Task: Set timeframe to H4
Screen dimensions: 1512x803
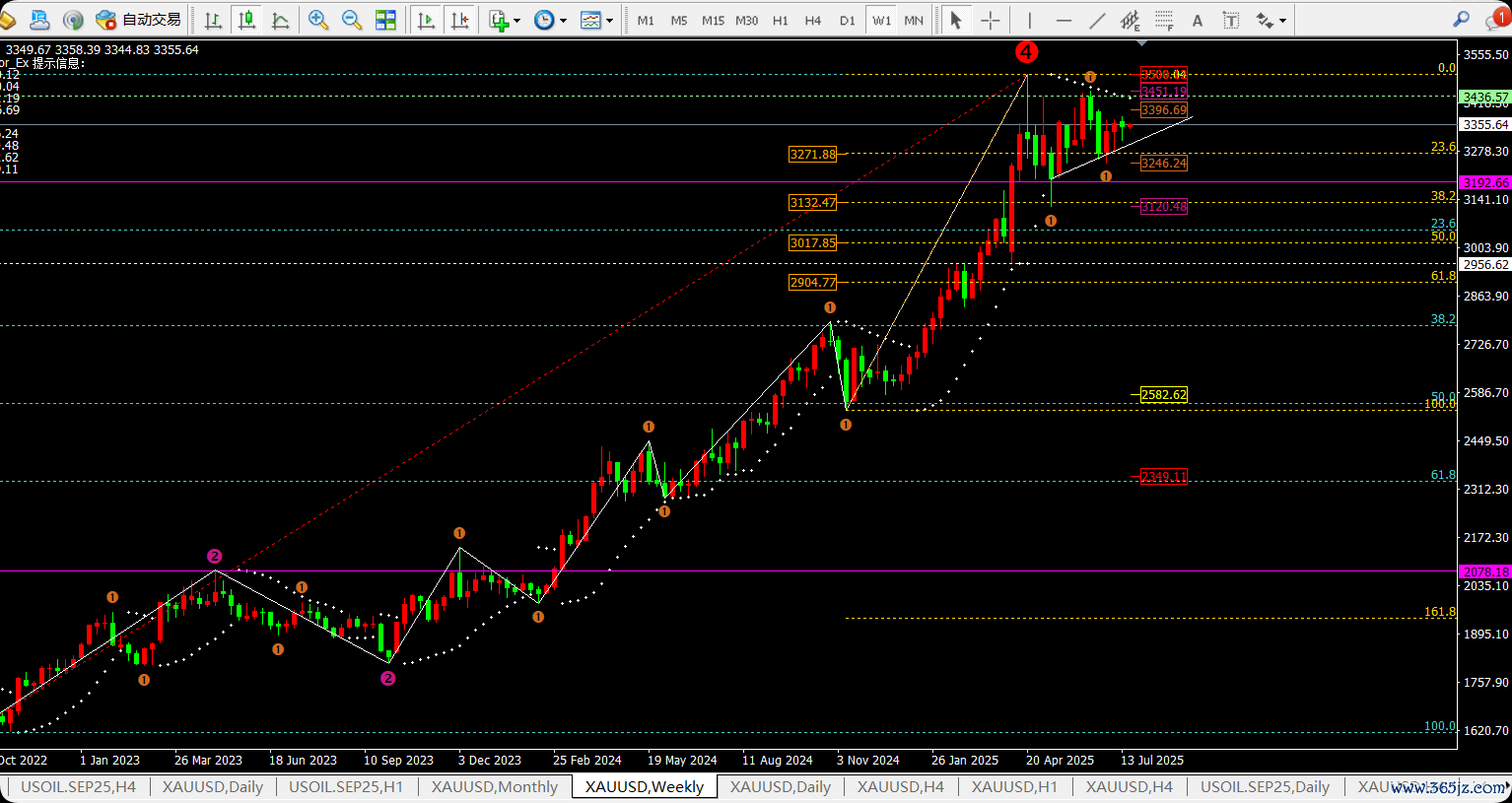Action: coord(813,20)
